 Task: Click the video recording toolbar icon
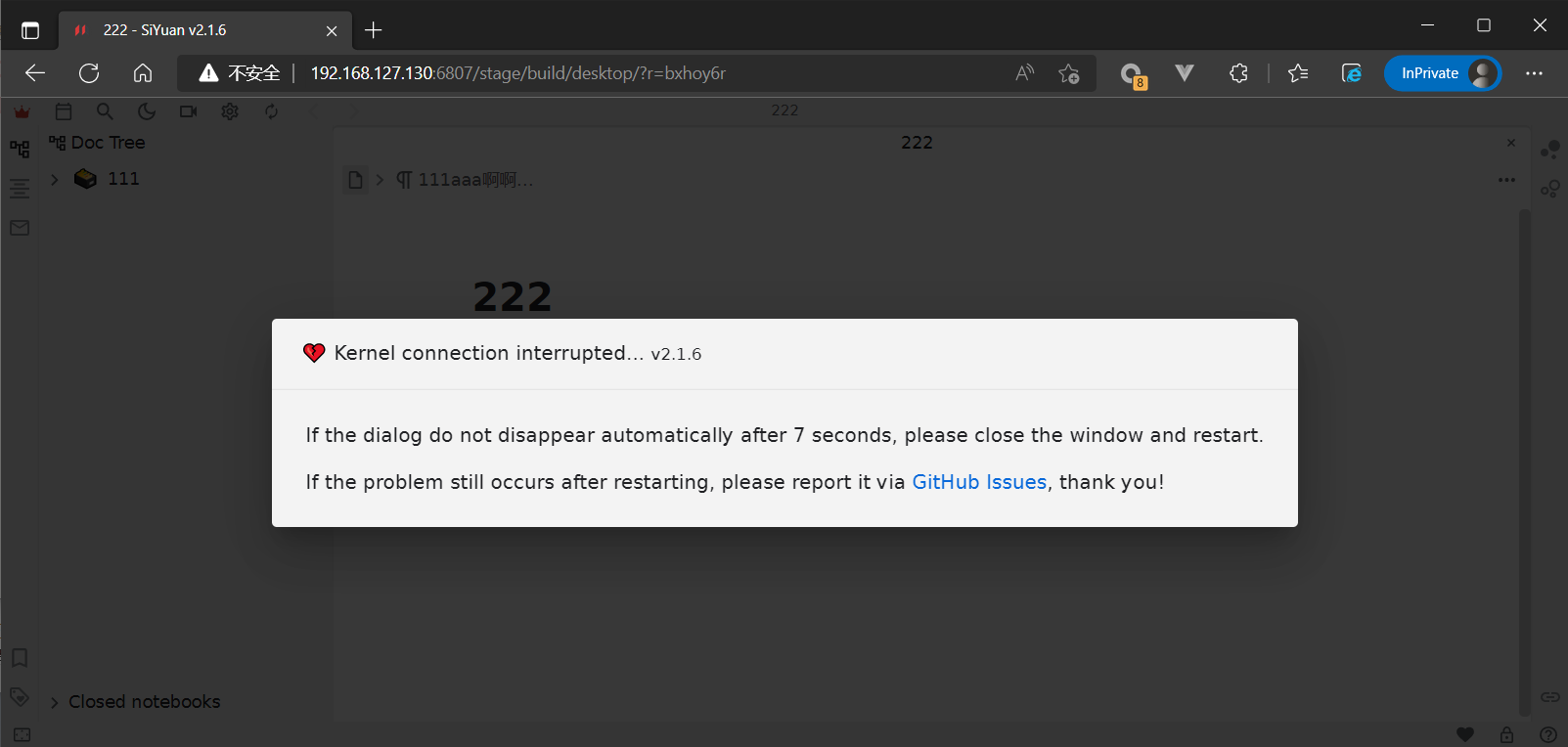pyautogui.click(x=188, y=111)
